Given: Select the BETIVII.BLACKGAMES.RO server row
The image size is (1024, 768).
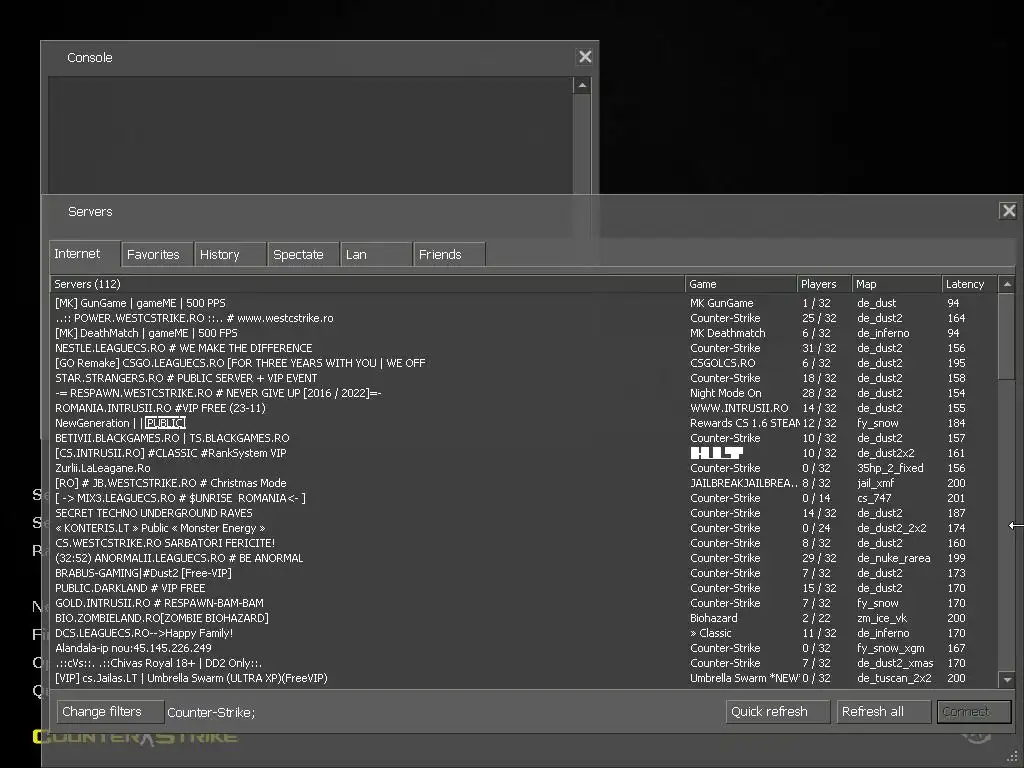Looking at the screenshot, I should tap(524, 438).
